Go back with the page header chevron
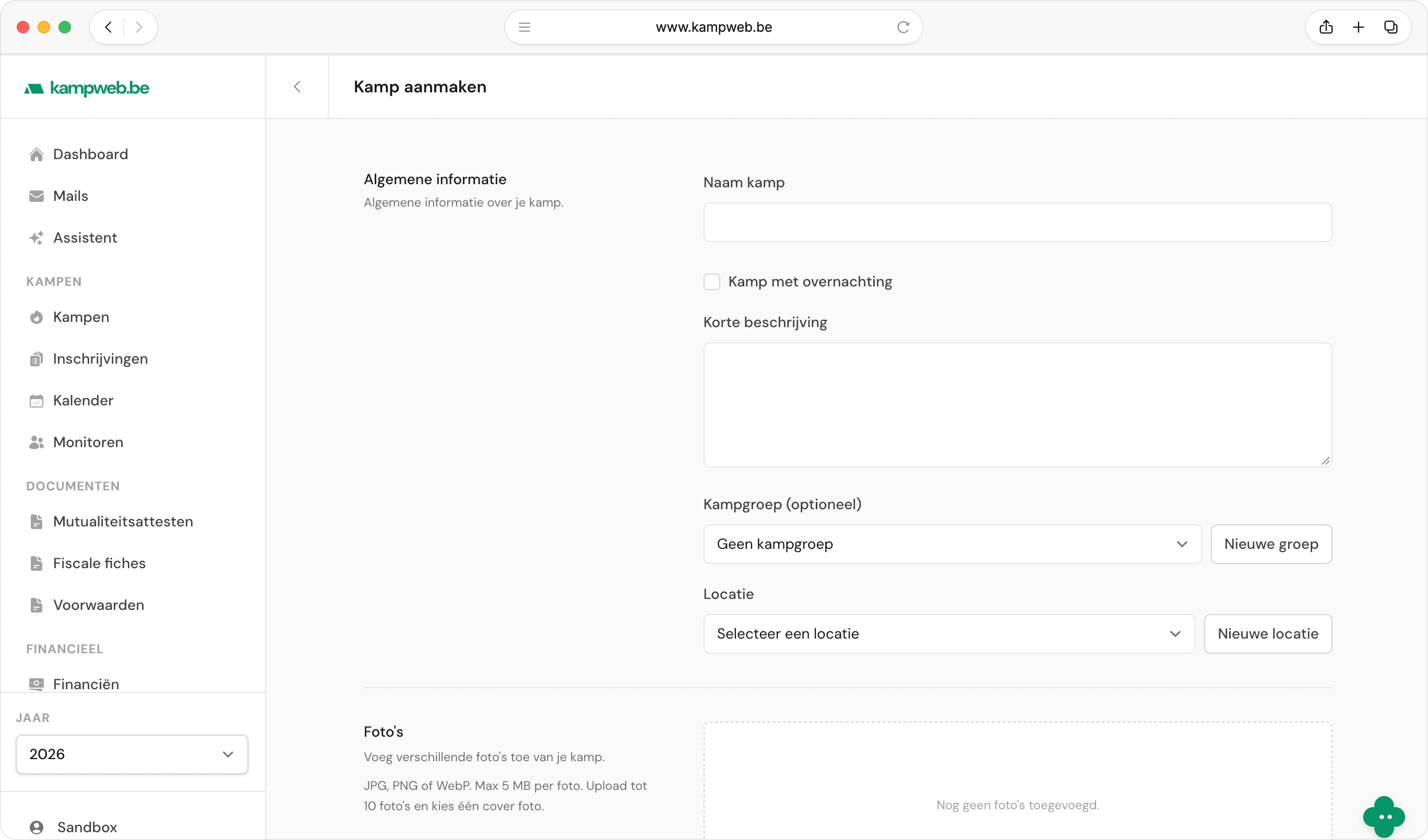Screen dimensions: 1428x840 [x=297, y=87]
